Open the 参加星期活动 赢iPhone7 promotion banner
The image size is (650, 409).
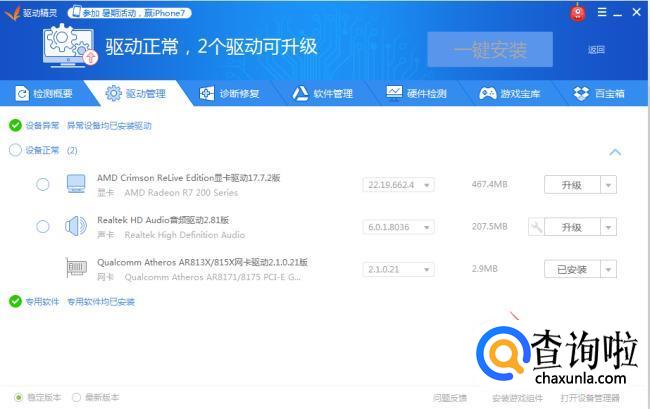[x=129, y=13]
